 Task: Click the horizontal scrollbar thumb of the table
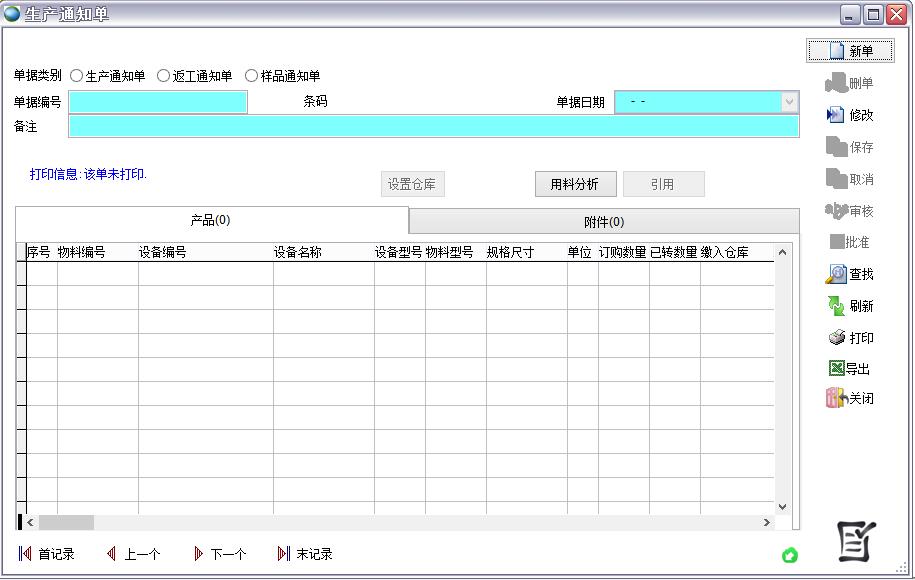[66, 522]
